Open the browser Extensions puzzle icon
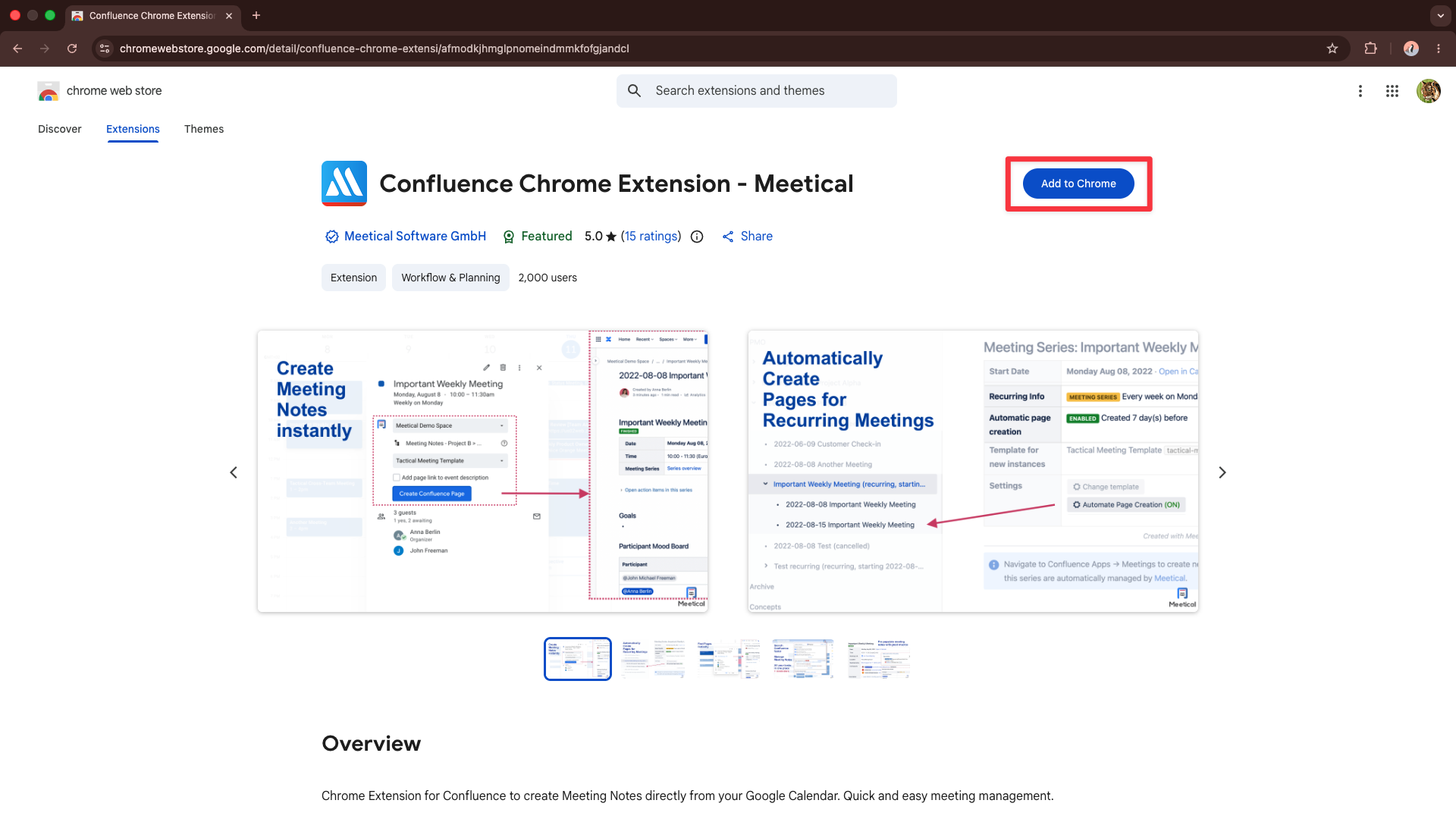The image size is (1456, 819). [x=1370, y=49]
